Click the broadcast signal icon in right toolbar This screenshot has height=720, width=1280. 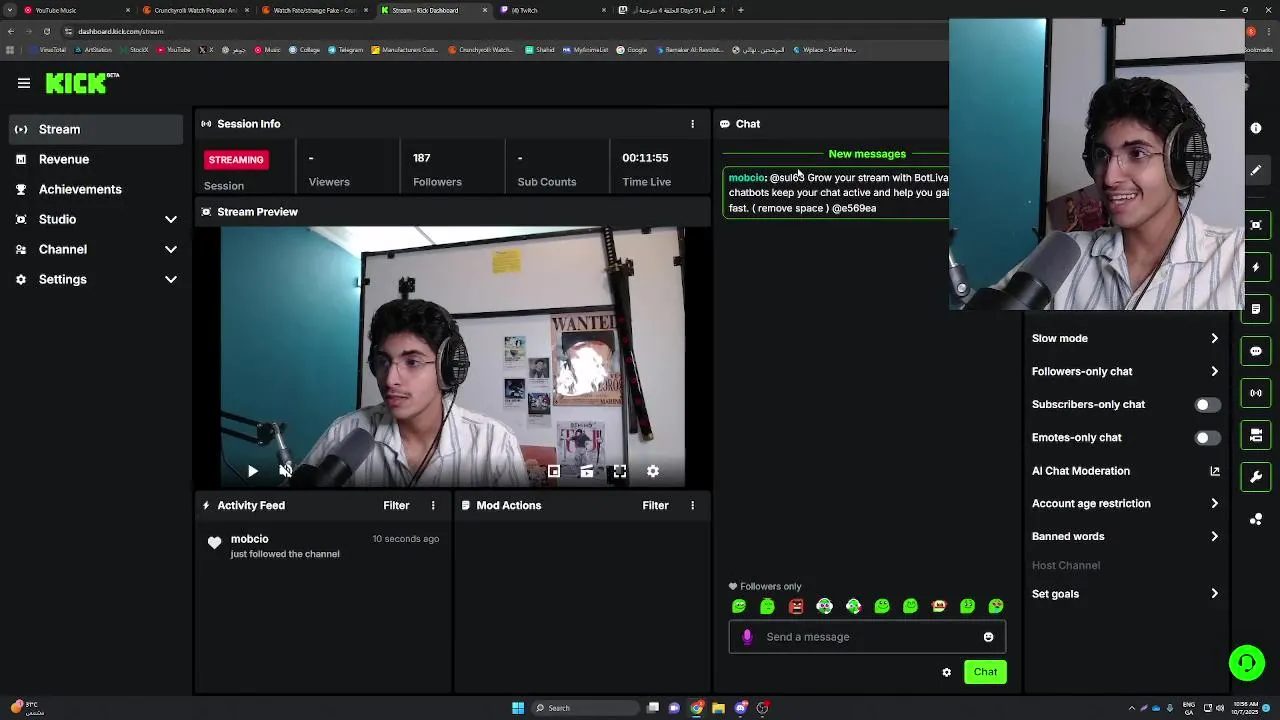pyautogui.click(x=1256, y=393)
